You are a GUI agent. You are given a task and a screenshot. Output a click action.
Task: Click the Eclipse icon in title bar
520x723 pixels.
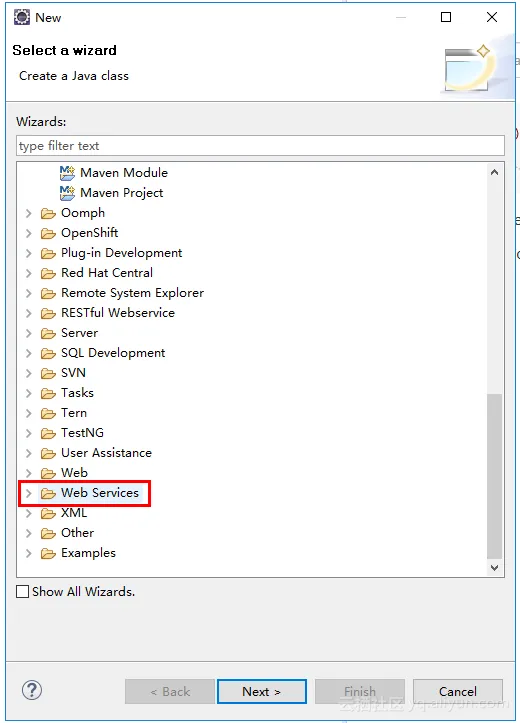pos(22,17)
